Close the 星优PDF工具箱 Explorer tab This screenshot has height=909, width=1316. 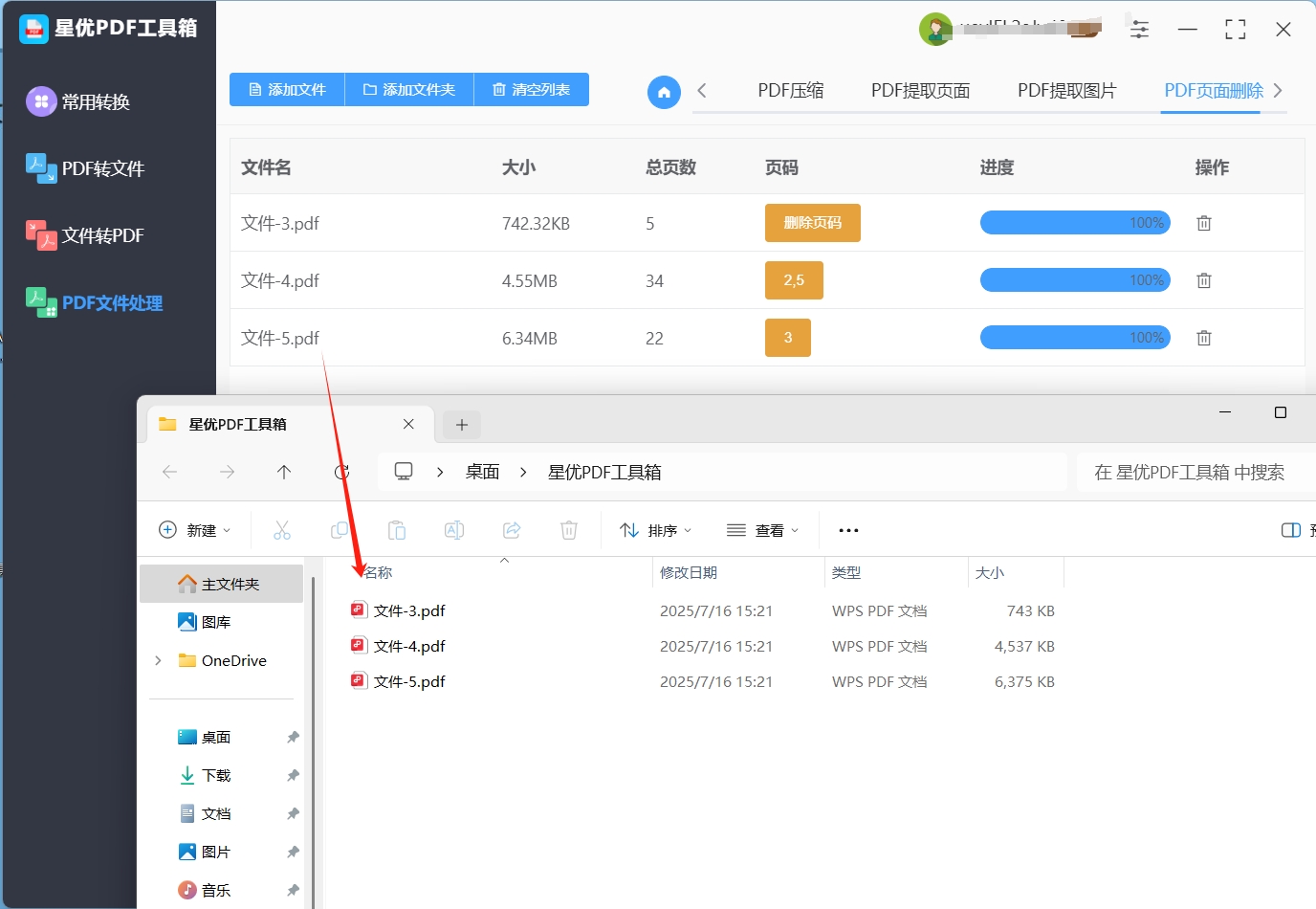[x=408, y=424]
